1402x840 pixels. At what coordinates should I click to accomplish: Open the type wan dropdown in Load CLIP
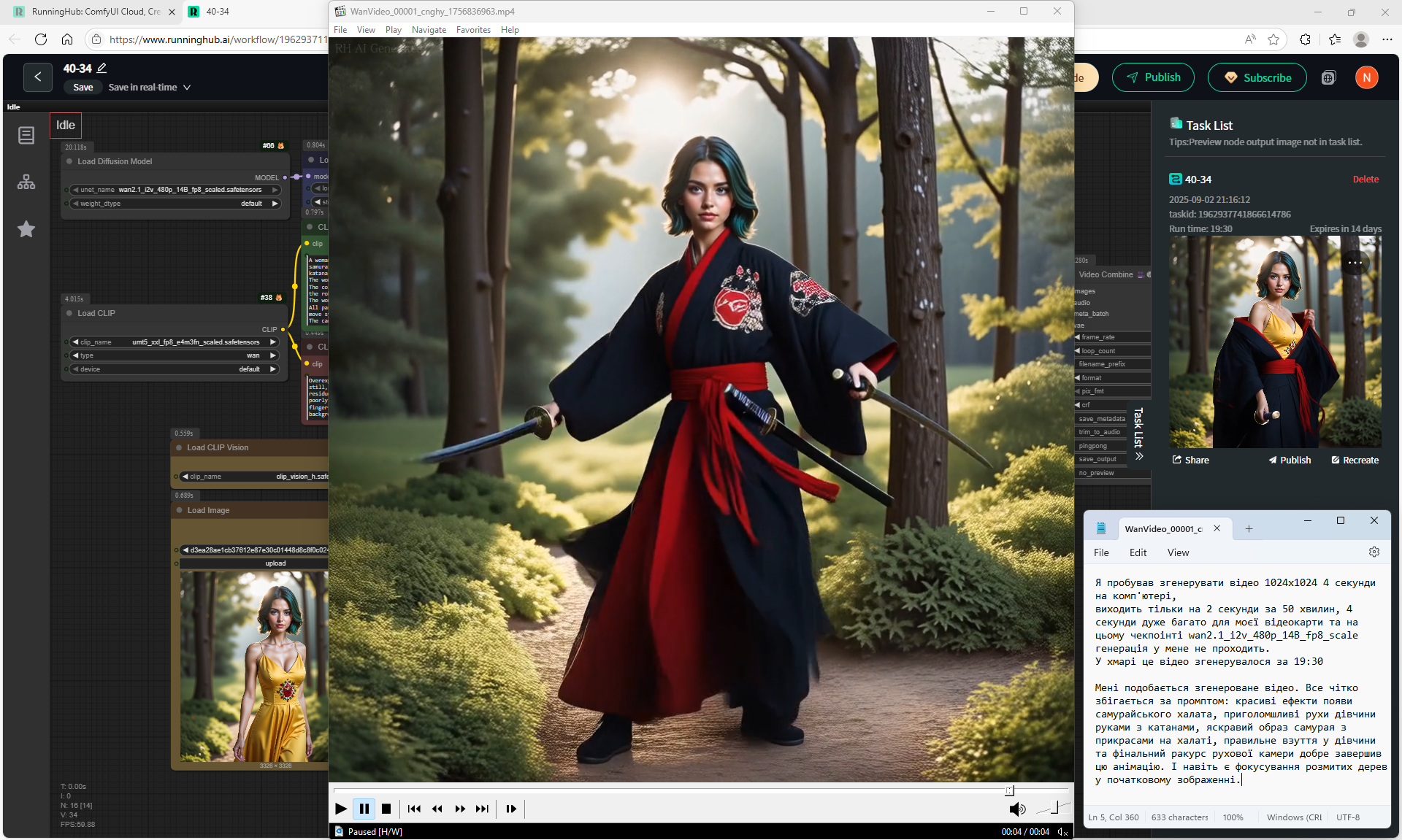tap(175, 355)
